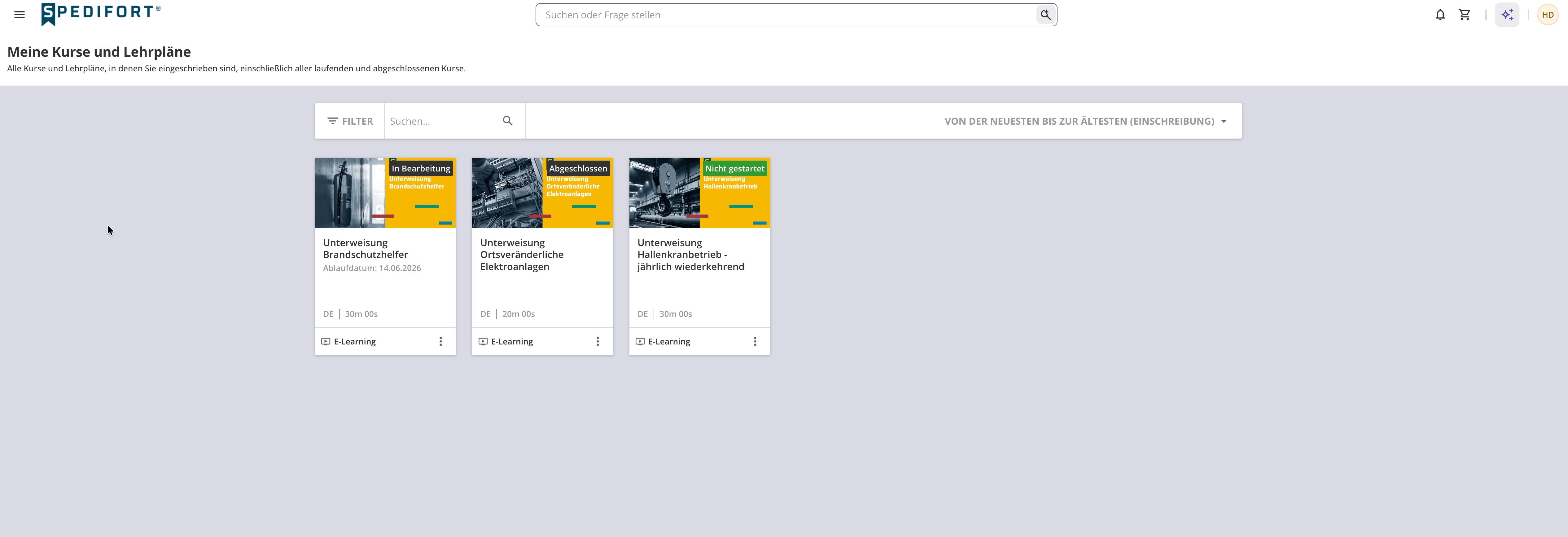
Task: Click the FILTER button
Action: 350,121
